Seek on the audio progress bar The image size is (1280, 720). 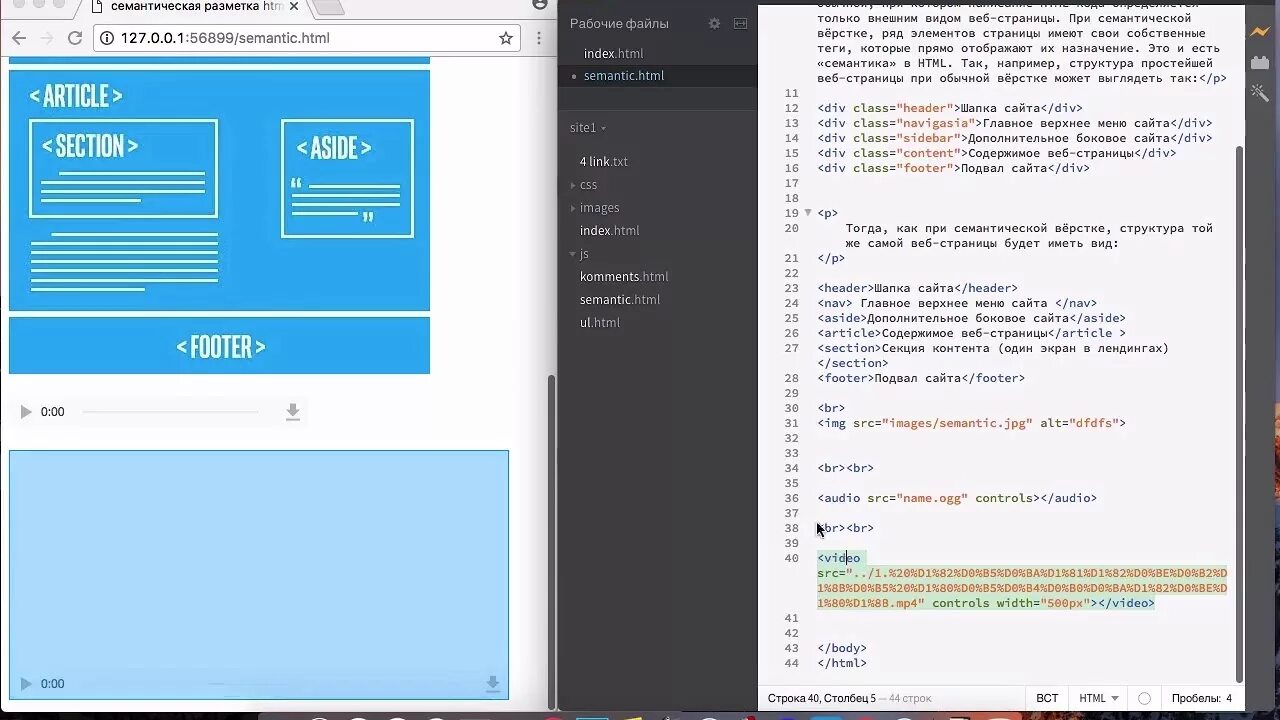[x=170, y=412]
